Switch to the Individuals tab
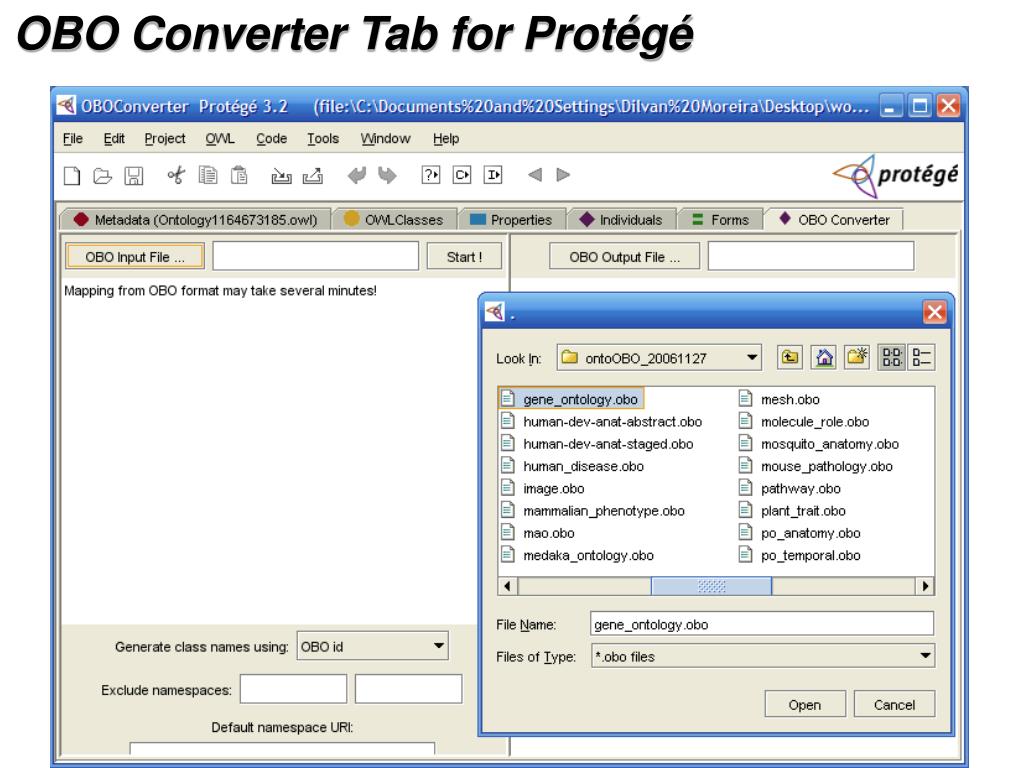 (621, 219)
